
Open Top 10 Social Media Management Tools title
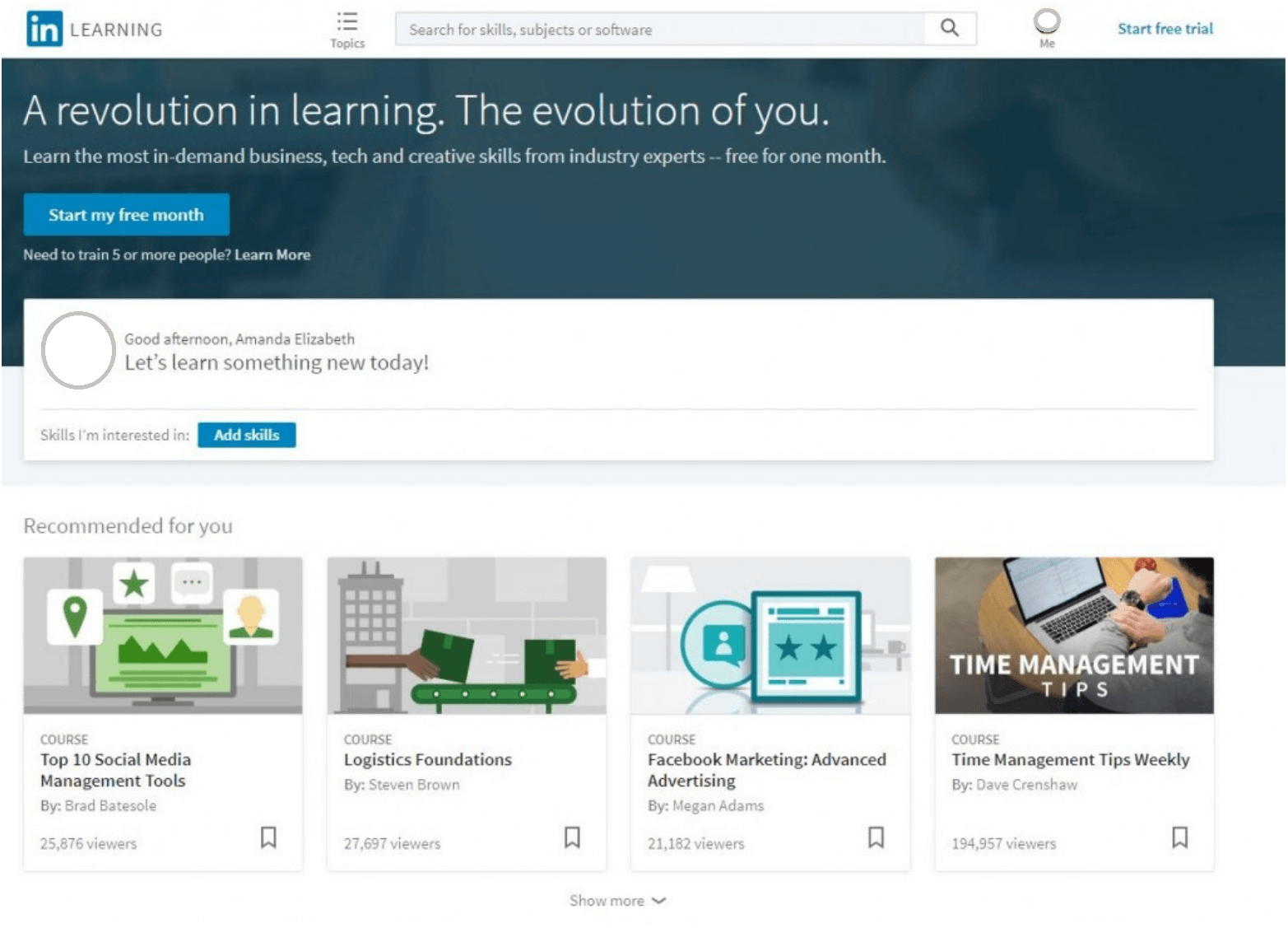[x=115, y=770]
